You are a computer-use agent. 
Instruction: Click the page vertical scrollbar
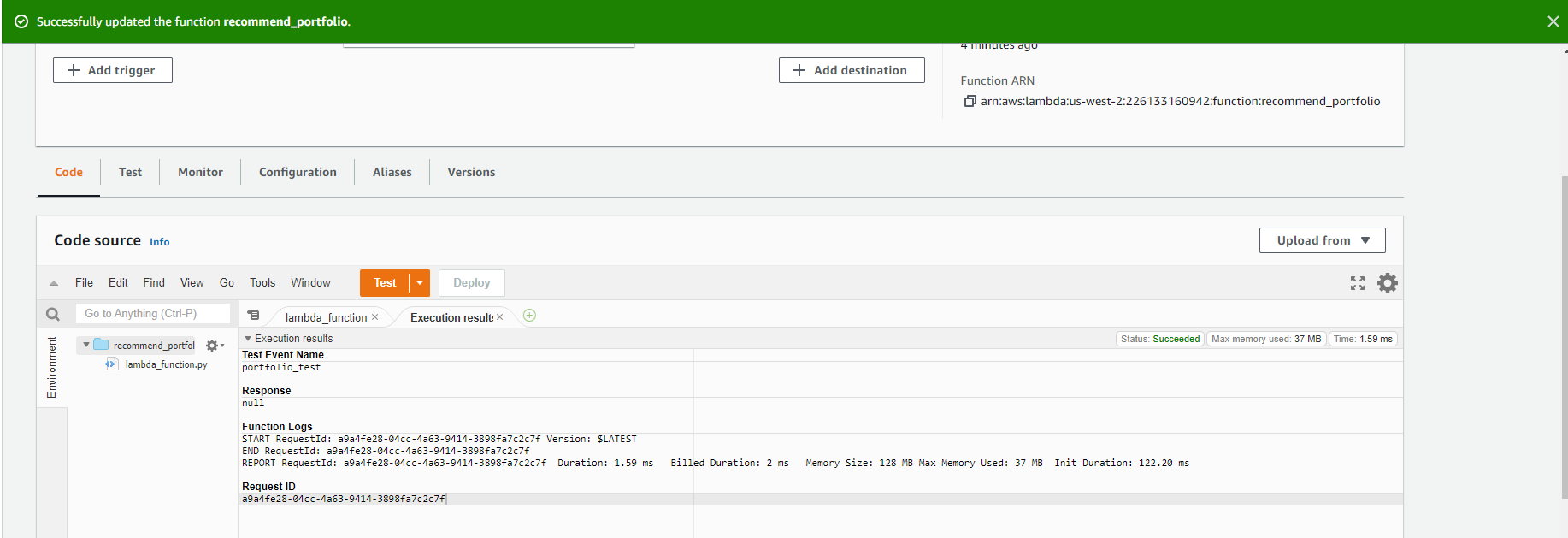1564,338
